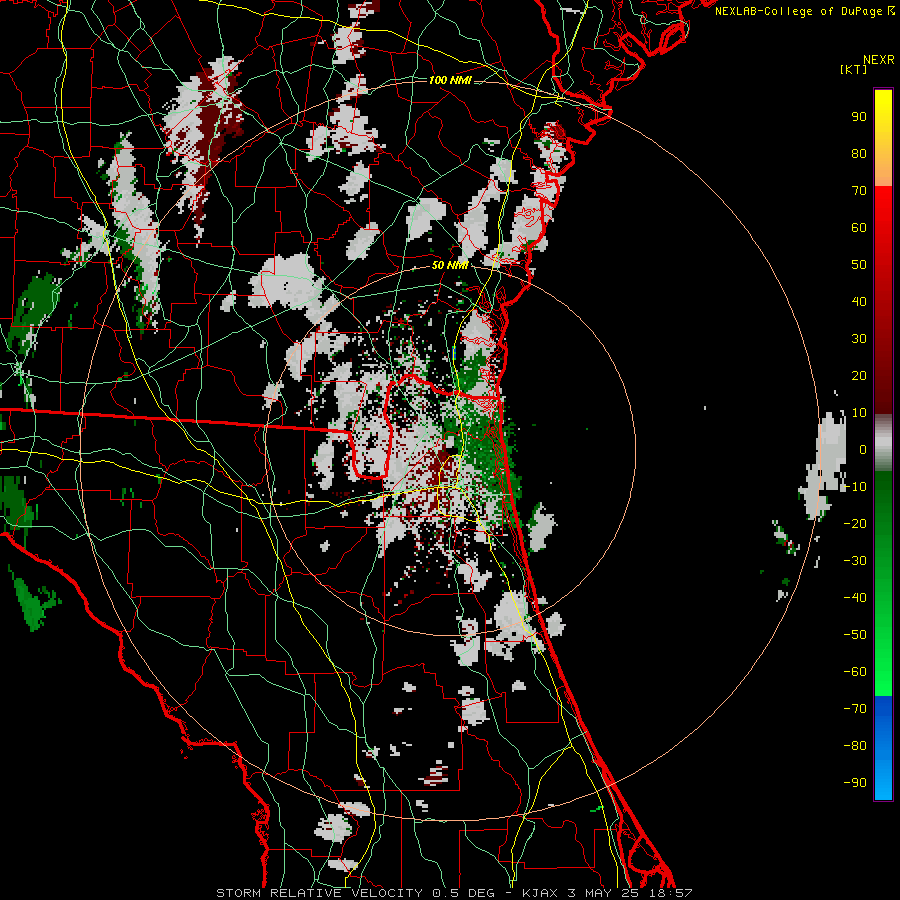Screen dimensions: 900x900
Task: Pick the gray zero-velocity segment of color bar
Action: click(883, 443)
